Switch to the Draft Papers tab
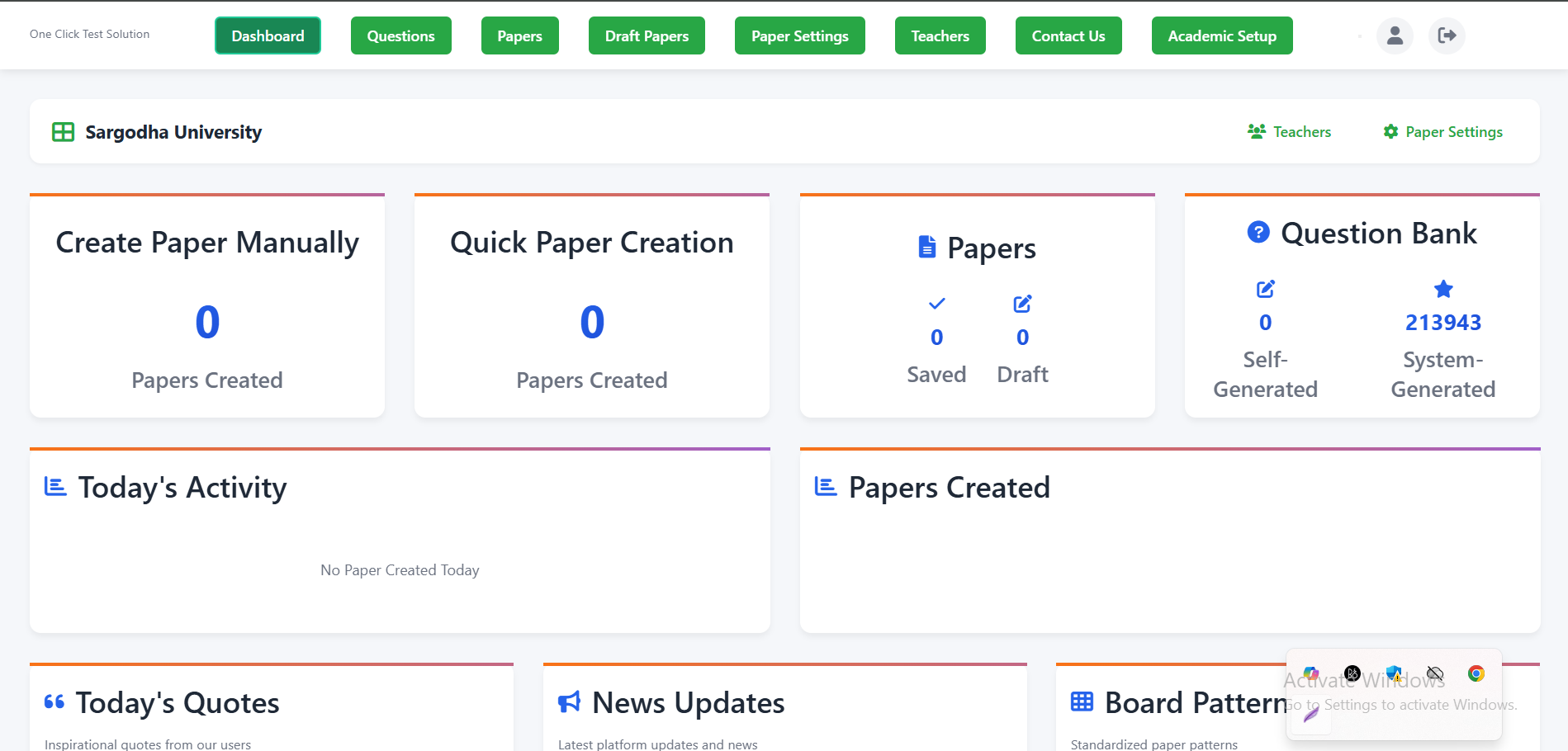 pos(647,35)
